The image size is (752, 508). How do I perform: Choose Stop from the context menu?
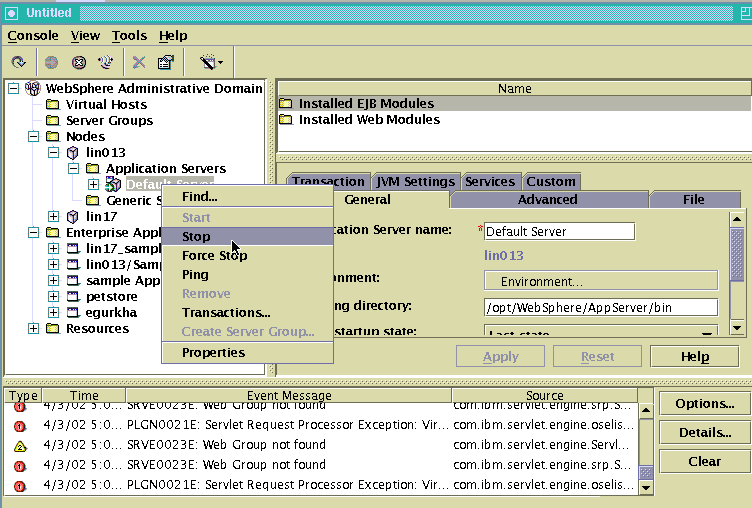[x=247, y=236]
